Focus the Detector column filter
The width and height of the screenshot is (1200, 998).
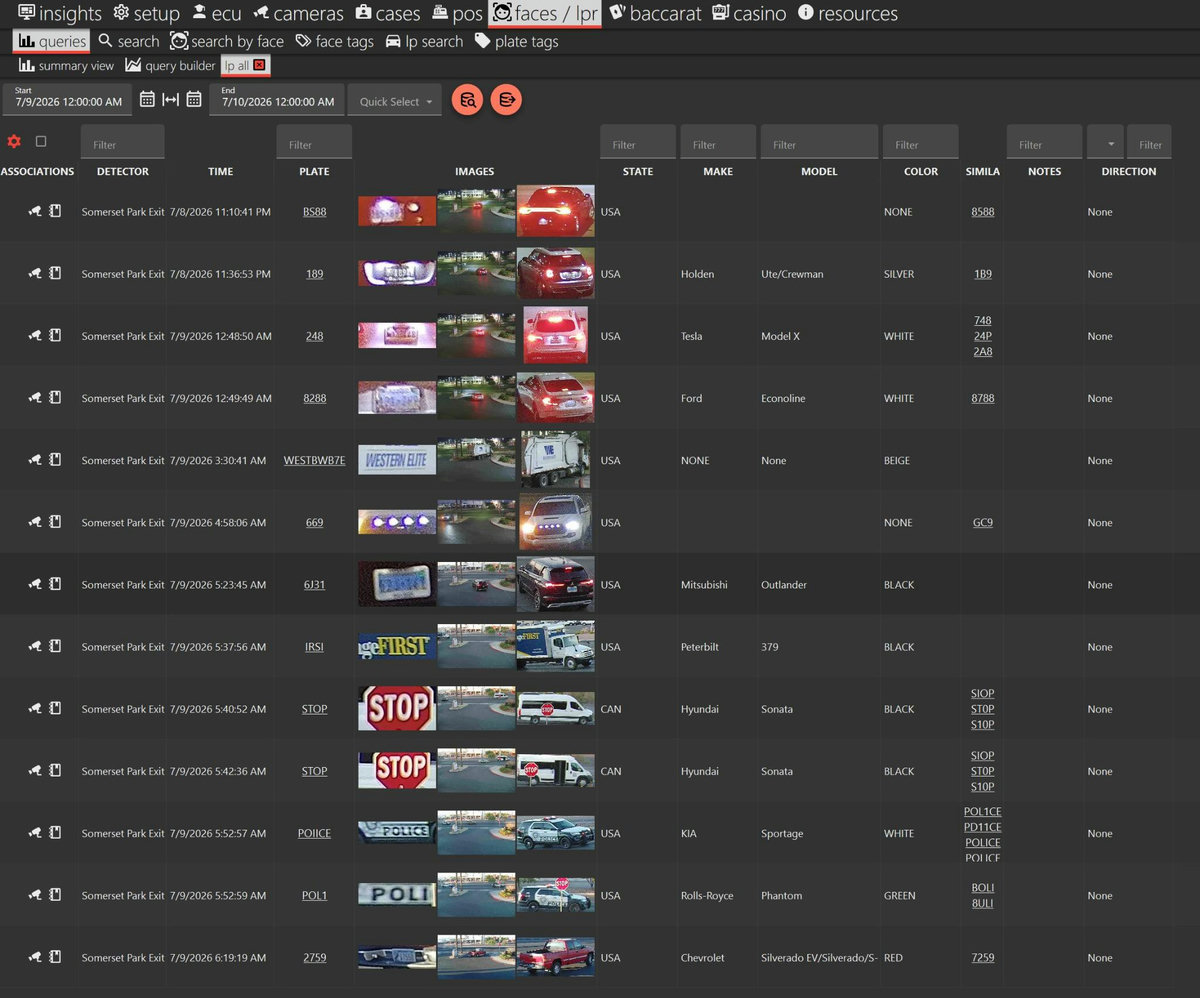[x=122, y=144]
